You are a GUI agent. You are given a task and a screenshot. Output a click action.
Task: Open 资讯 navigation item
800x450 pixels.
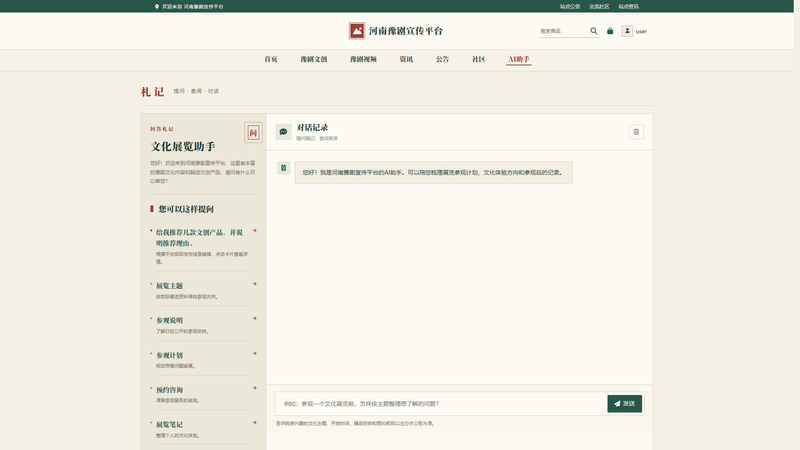pyautogui.click(x=406, y=59)
